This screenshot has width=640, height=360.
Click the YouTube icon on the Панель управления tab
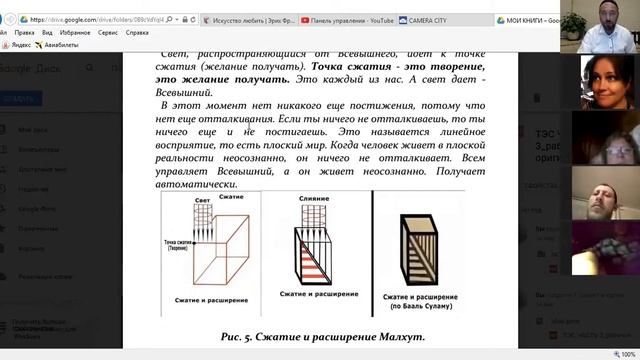304,20
